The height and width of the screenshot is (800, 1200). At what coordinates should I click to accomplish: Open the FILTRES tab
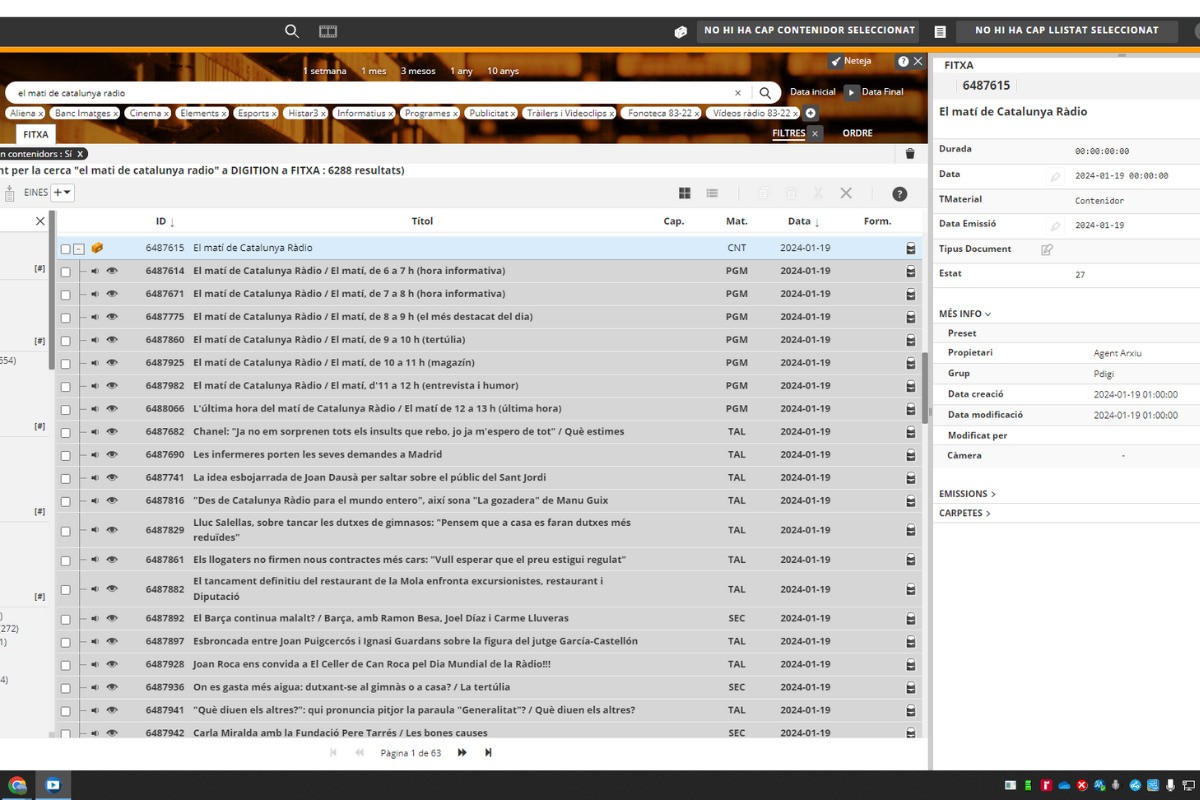coord(789,133)
